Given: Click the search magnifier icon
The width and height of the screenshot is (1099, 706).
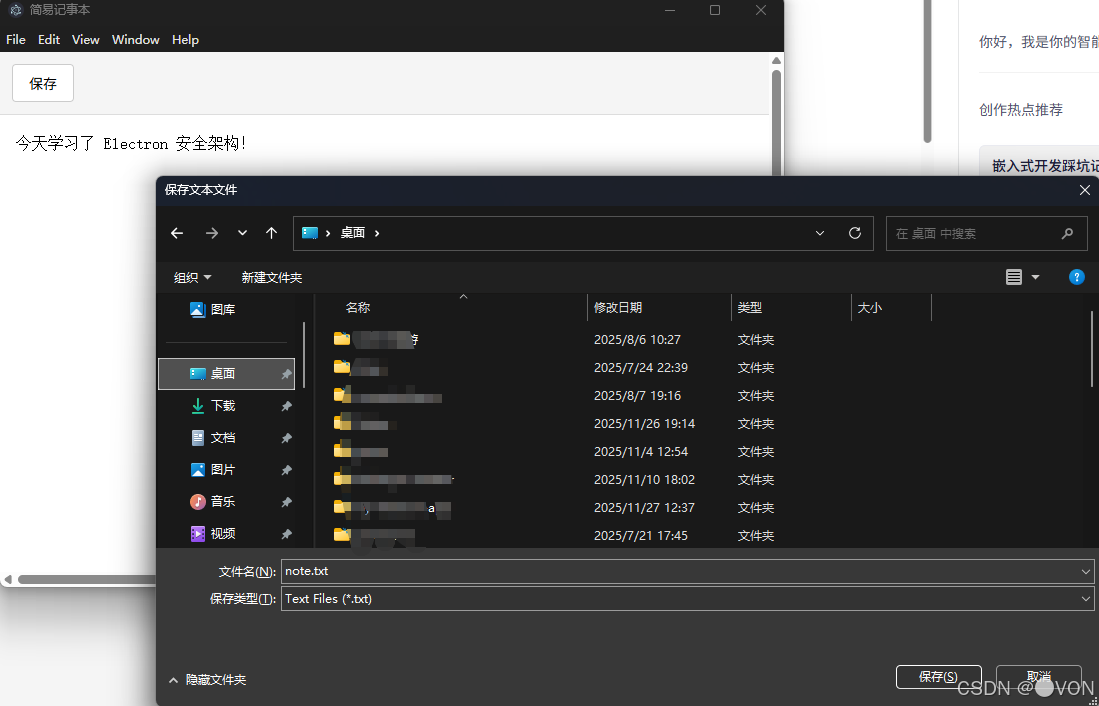Looking at the screenshot, I should [1067, 233].
